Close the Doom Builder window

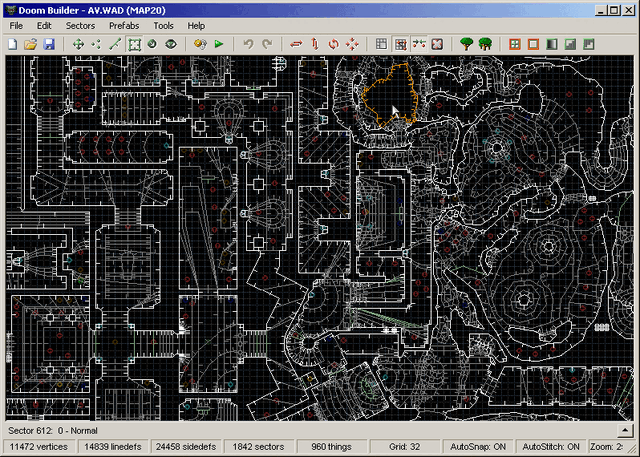click(x=629, y=10)
